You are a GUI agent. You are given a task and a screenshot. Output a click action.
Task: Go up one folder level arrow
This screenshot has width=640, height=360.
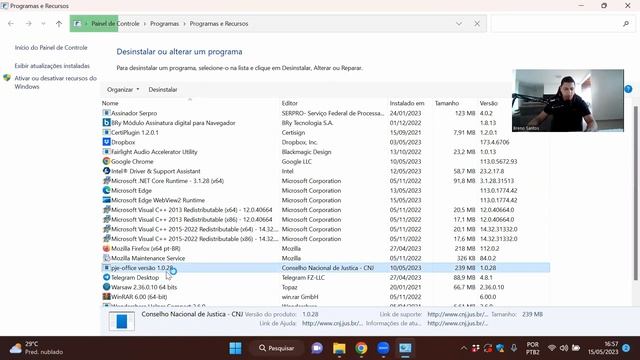(x=59, y=24)
